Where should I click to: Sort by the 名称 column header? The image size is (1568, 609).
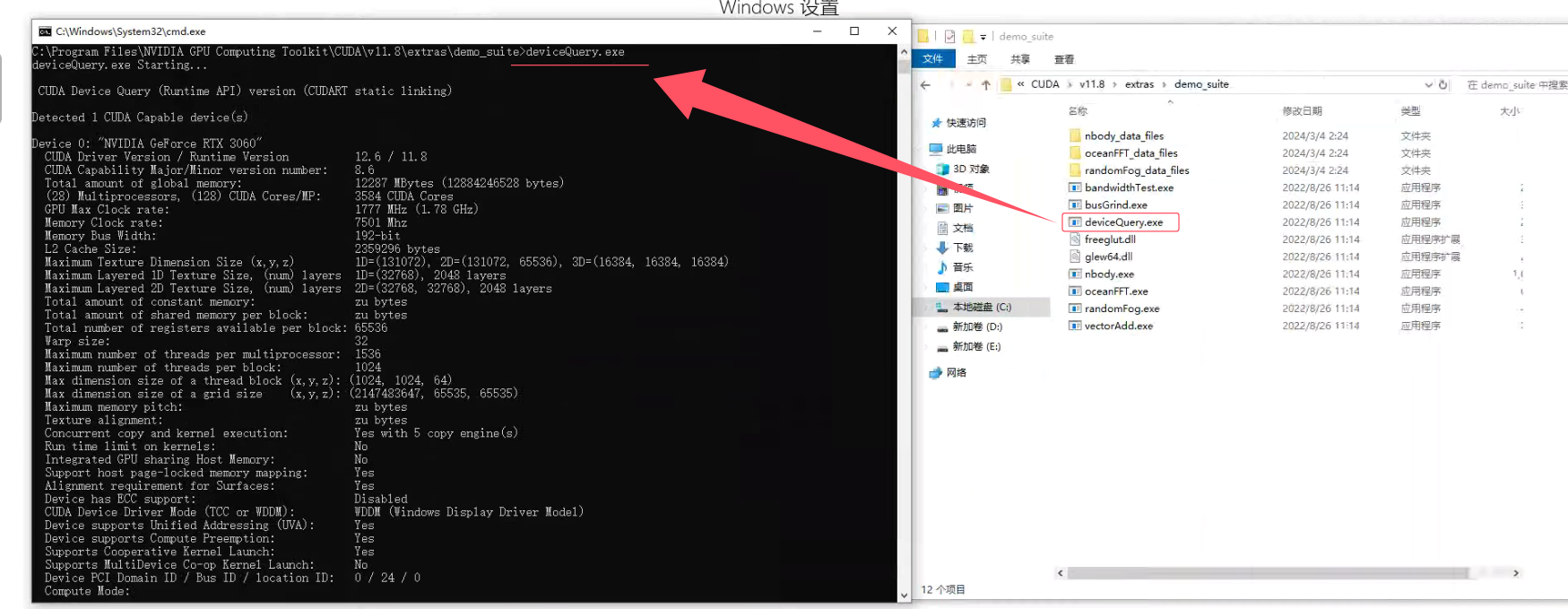pyautogui.click(x=1078, y=111)
